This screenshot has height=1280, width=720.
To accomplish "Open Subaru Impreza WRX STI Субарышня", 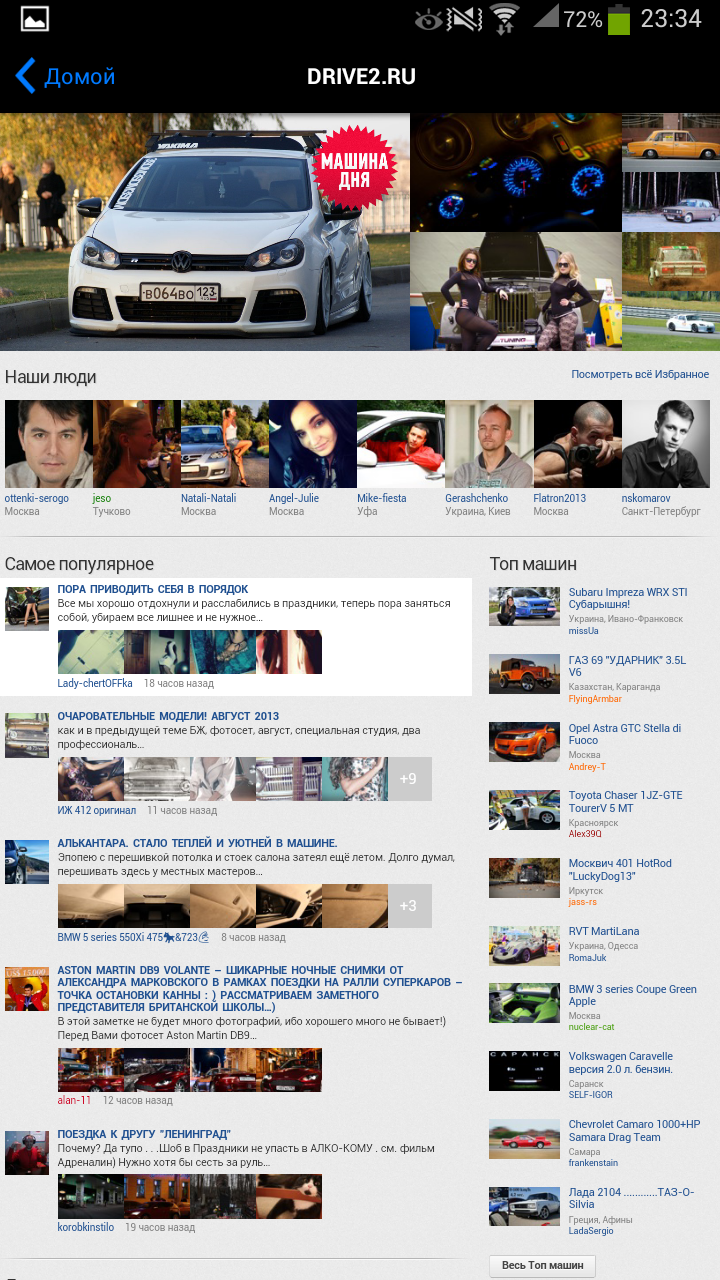I will pos(628,598).
